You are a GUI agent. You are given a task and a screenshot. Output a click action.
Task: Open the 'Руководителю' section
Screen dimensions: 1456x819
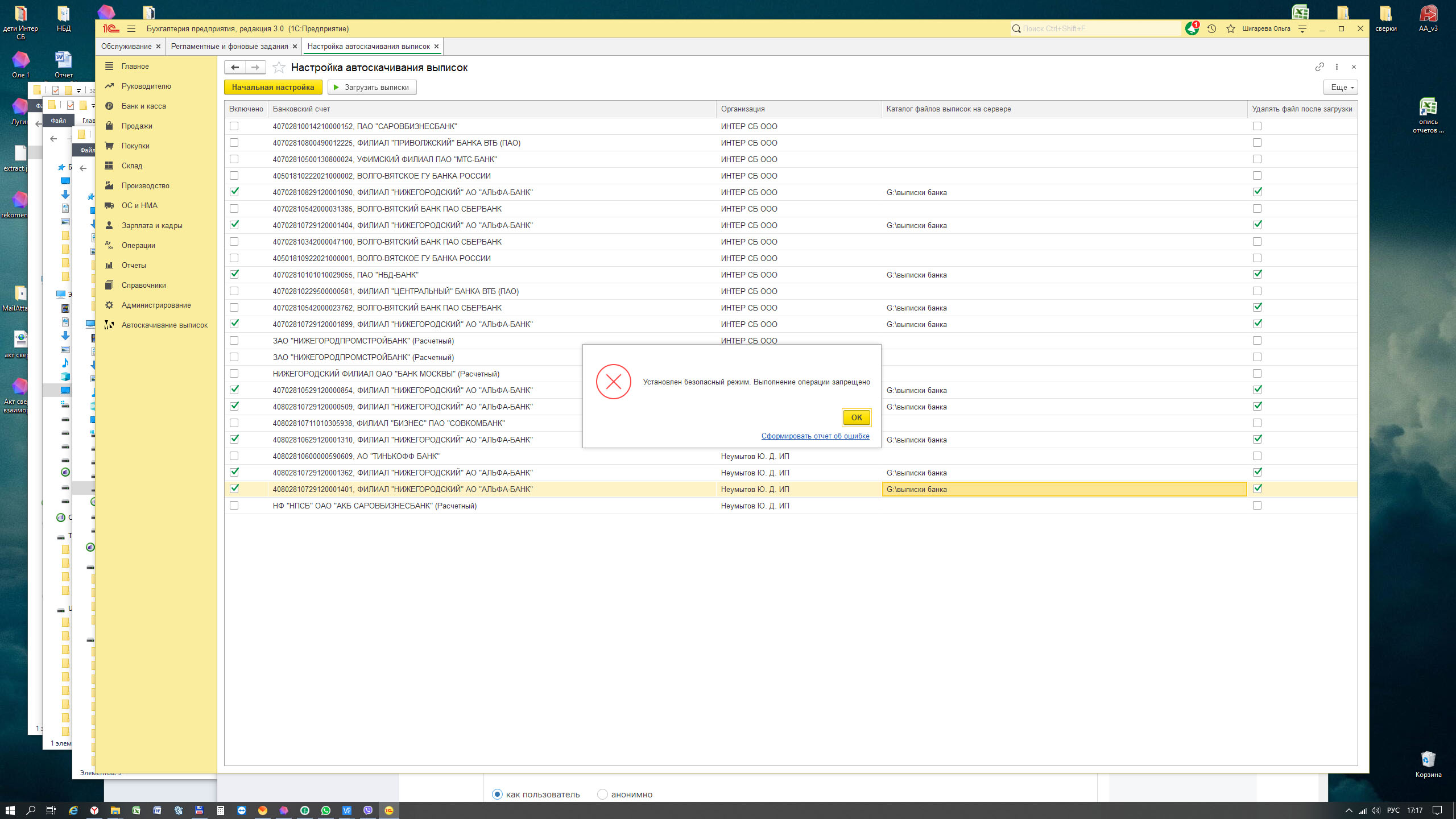point(146,86)
